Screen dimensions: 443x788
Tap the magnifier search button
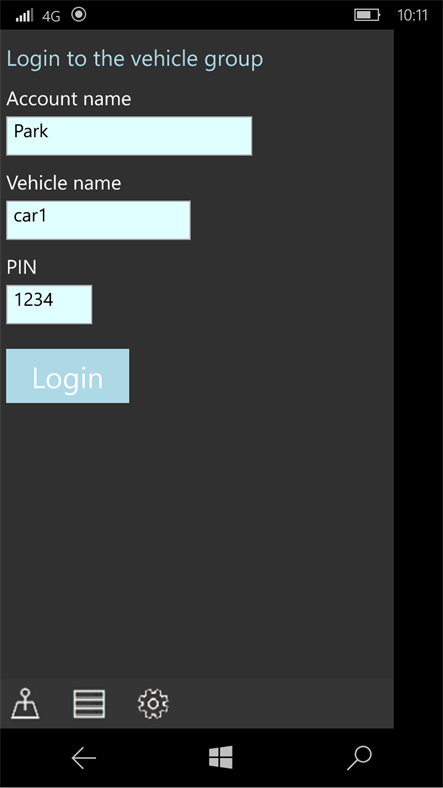[359, 758]
